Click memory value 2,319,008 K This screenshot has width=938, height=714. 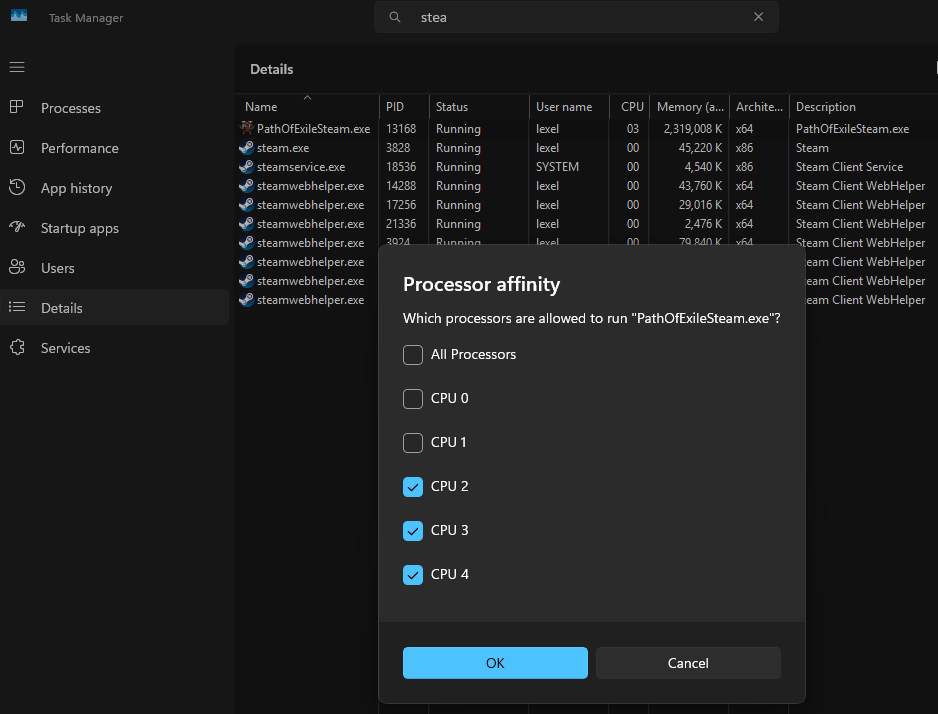click(x=693, y=129)
